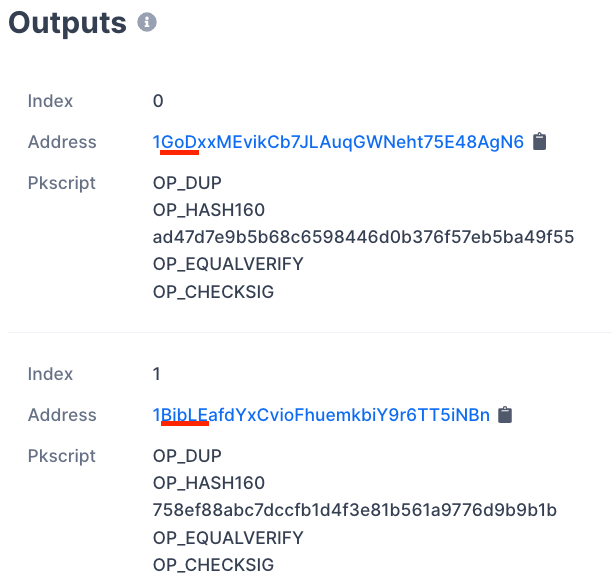
Task: Click OP_EQUALVERIFY in the first output's script
Action: coord(228,264)
